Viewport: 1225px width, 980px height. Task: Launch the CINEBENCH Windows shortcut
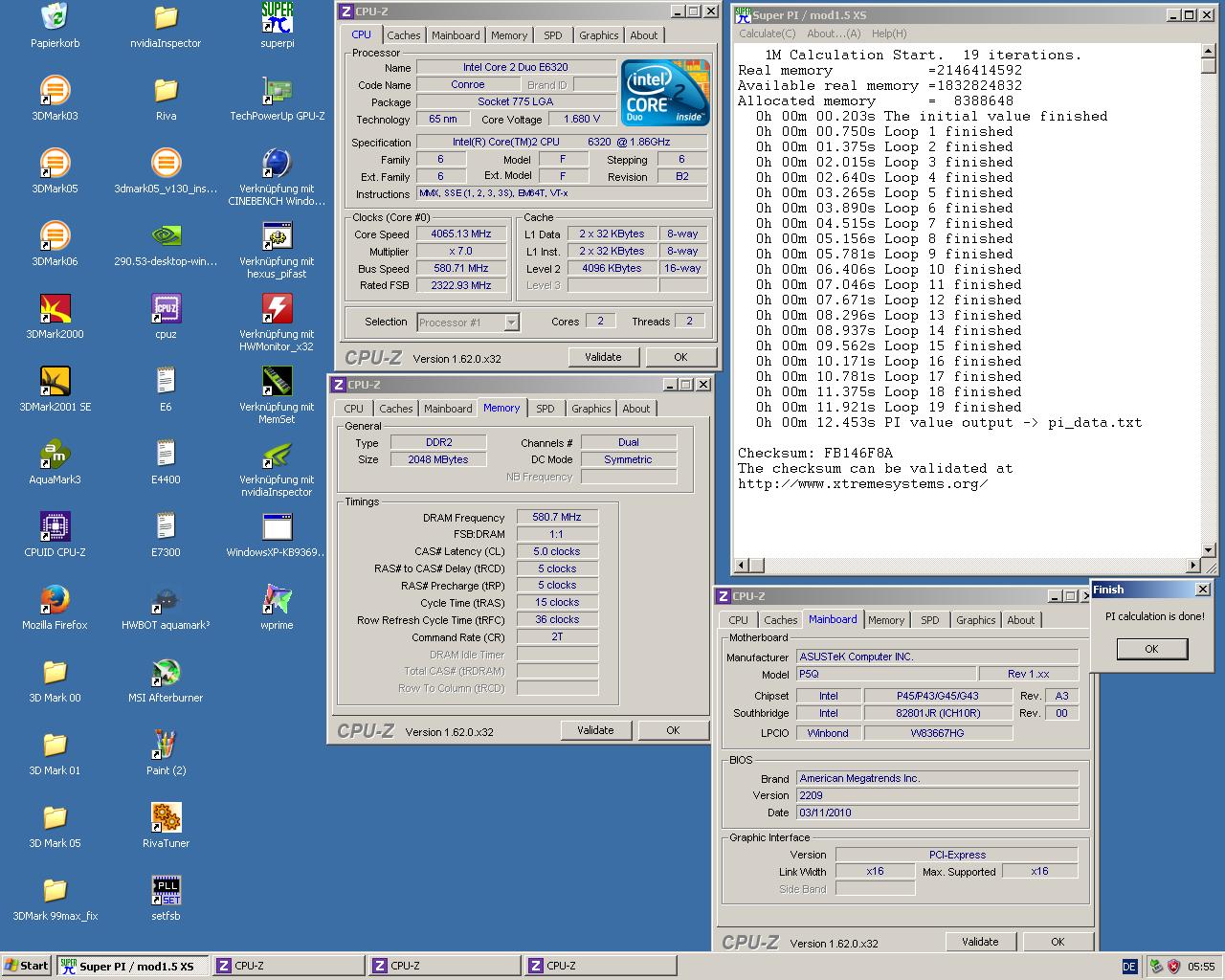pos(277,163)
